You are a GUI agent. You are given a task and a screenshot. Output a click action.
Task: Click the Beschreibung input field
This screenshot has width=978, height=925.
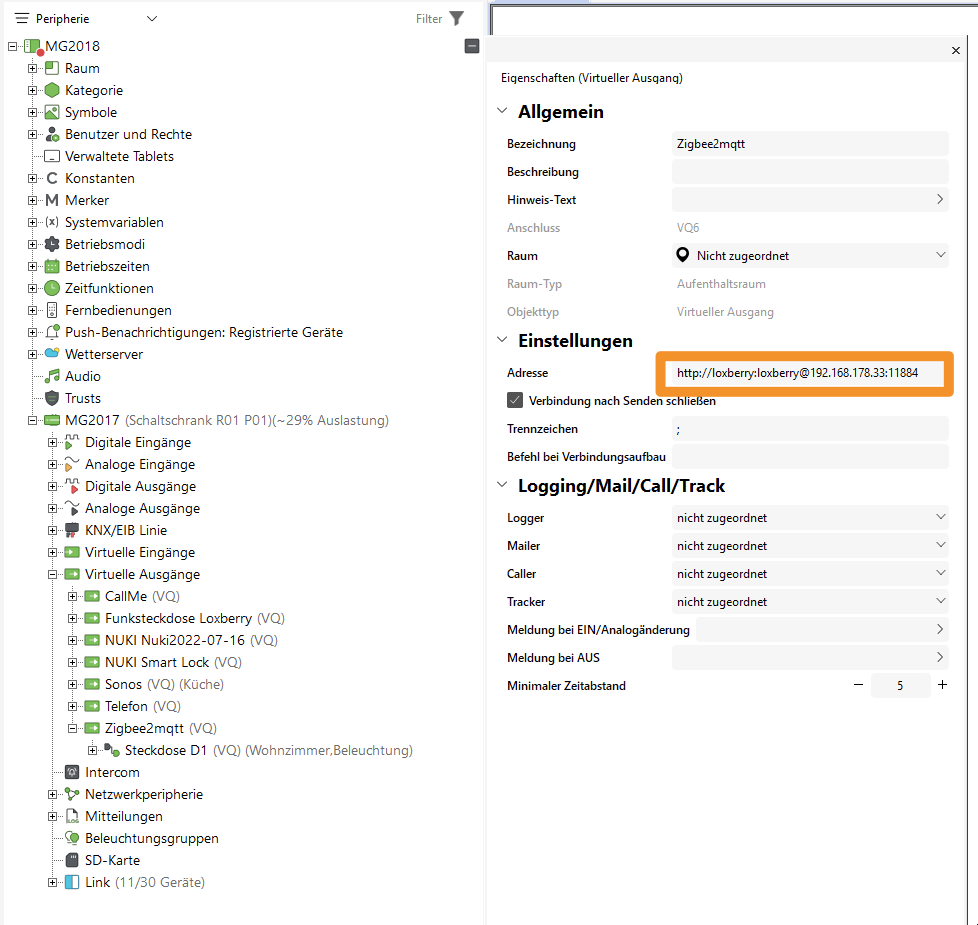point(810,172)
